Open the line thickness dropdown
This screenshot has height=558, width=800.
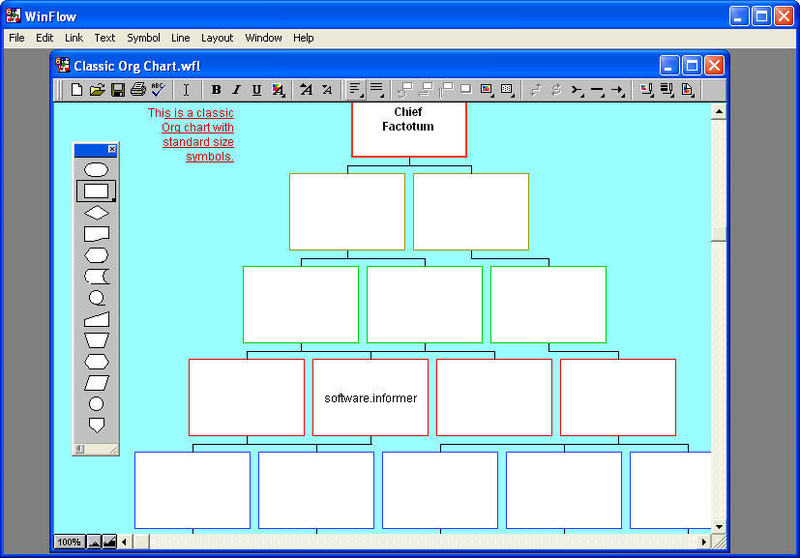pyautogui.click(x=597, y=90)
